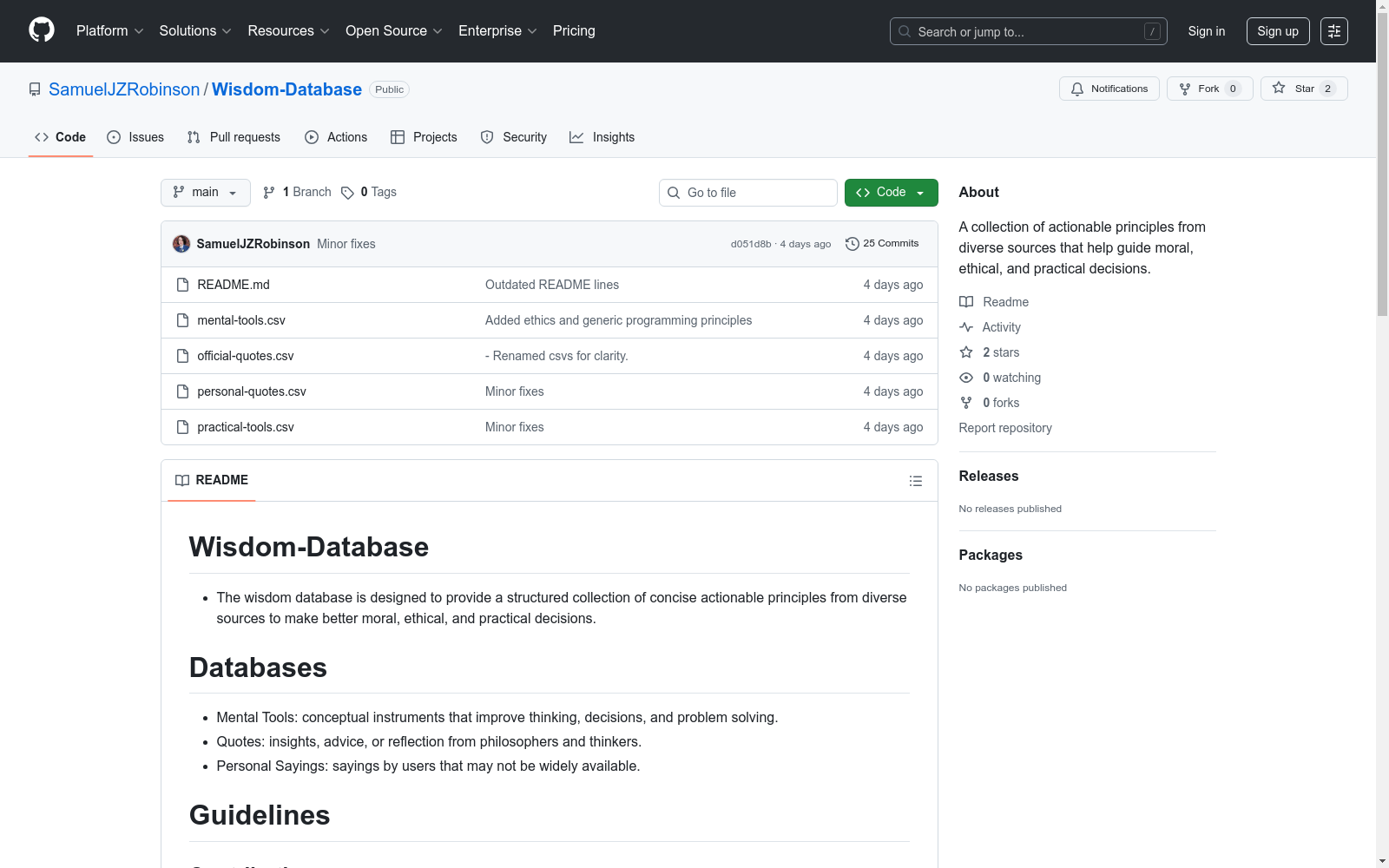
Task: Click the repository icon before owner name
Action: pyautogui.click(x=35, y=89)
